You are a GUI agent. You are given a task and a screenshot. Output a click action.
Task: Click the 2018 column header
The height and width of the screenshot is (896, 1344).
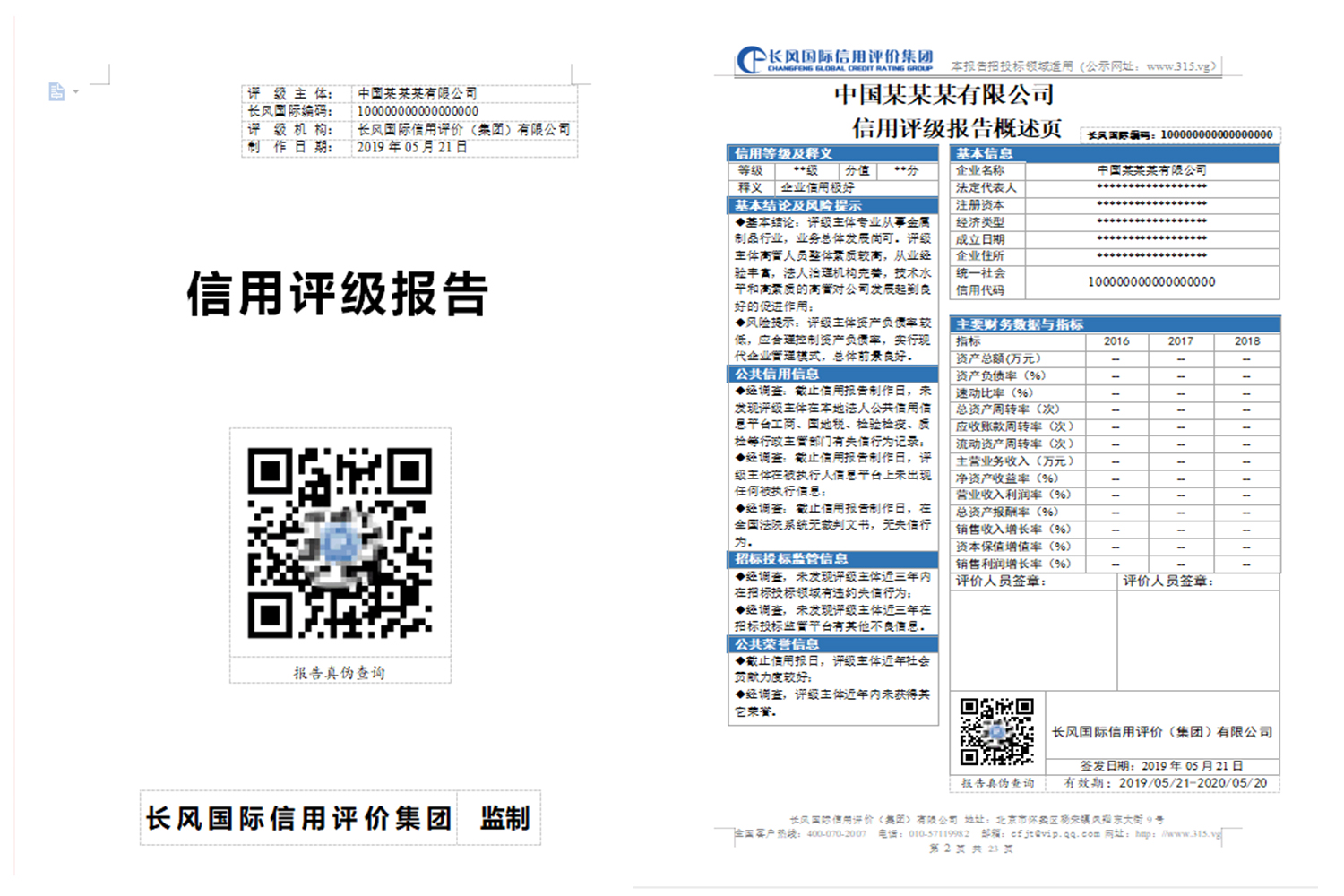click(1247, 341)
